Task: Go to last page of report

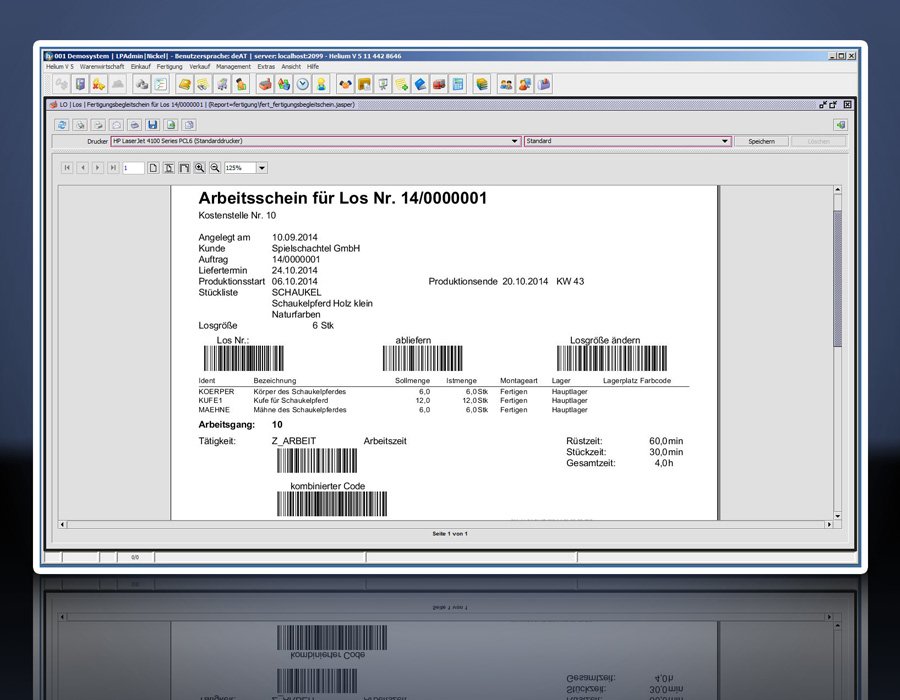Action: (113, 168)
